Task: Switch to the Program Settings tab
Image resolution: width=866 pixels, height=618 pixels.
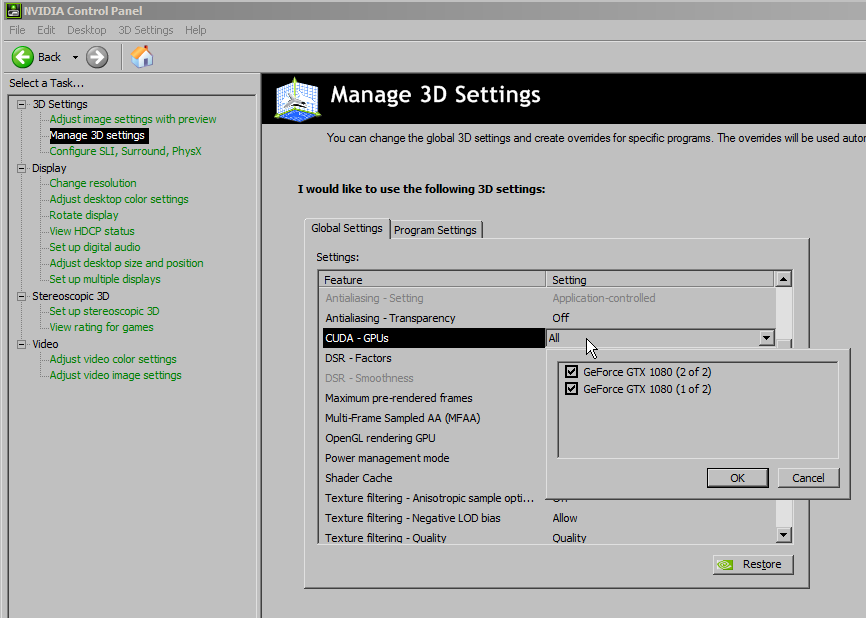Action: point(435,229)
